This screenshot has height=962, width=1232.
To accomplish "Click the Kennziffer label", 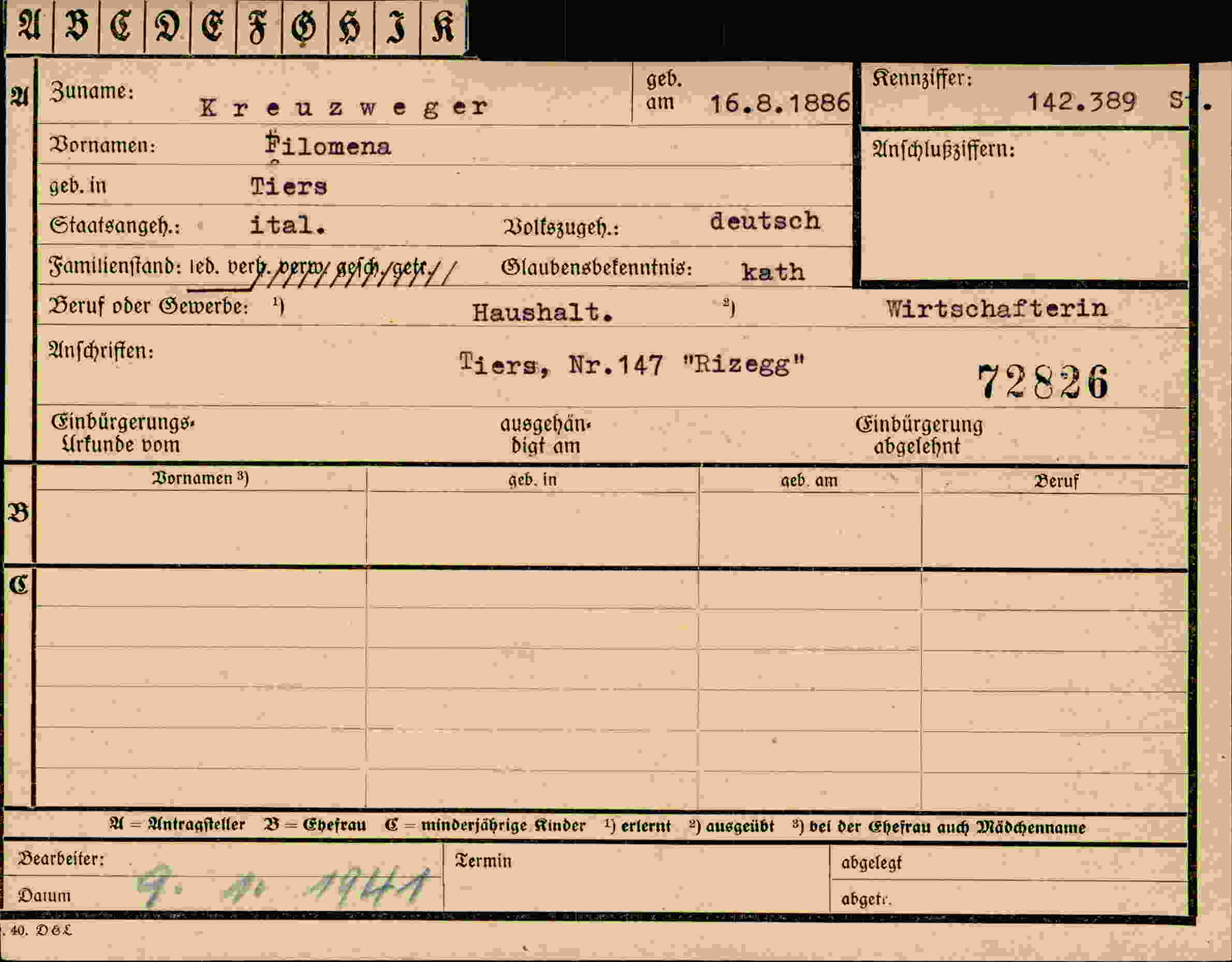I will click(x=922, y=78).
